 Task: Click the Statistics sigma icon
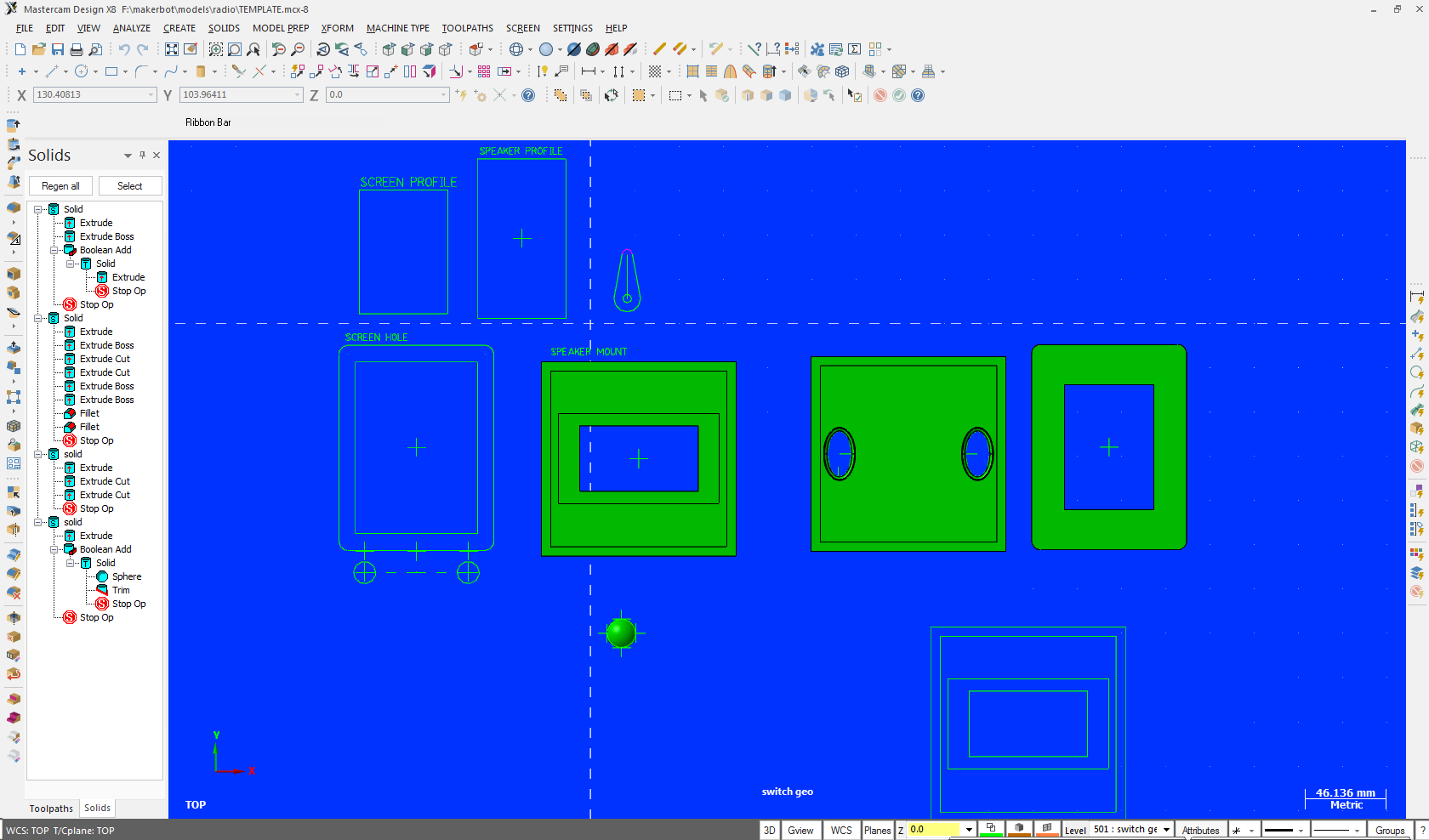855,49
